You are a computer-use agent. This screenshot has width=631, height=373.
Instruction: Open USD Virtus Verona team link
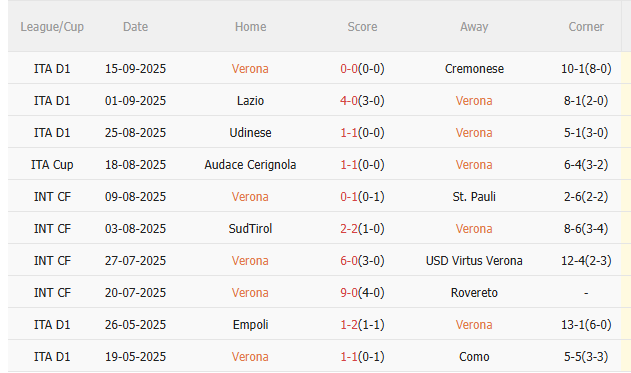474,261
